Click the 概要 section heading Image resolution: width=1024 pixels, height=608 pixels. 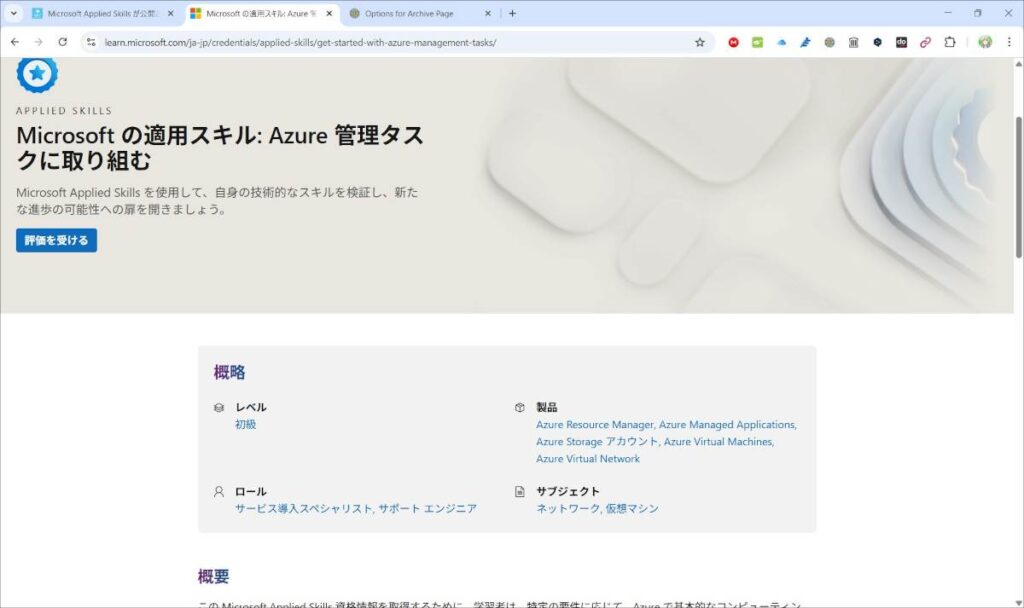click(x=214, y=576)
